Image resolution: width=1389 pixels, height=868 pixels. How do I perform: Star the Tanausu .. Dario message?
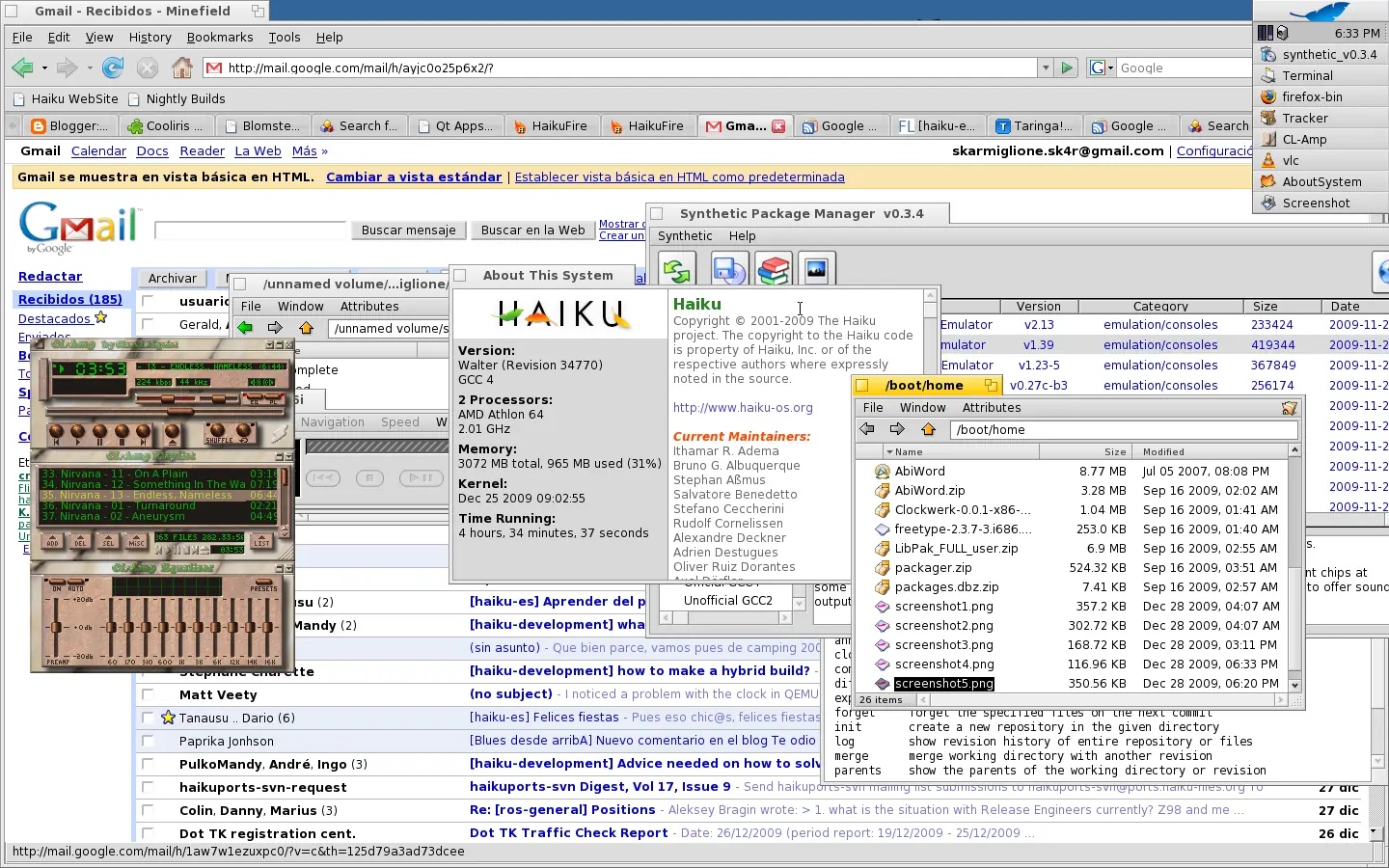(x=168, y=718)
